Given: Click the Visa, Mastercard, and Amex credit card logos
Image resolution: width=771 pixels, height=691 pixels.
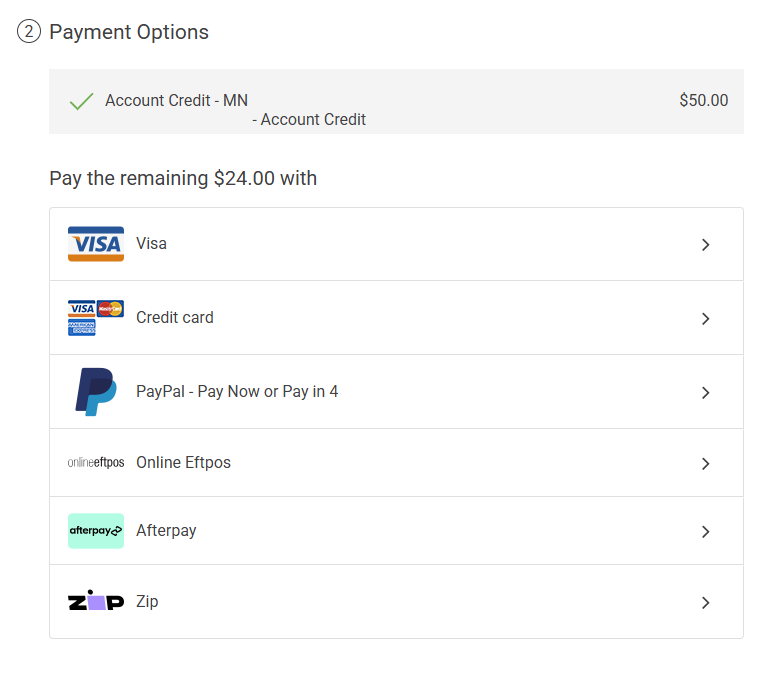Looking at the screenshot, I should pyautogui.click(x=96, y=318).
